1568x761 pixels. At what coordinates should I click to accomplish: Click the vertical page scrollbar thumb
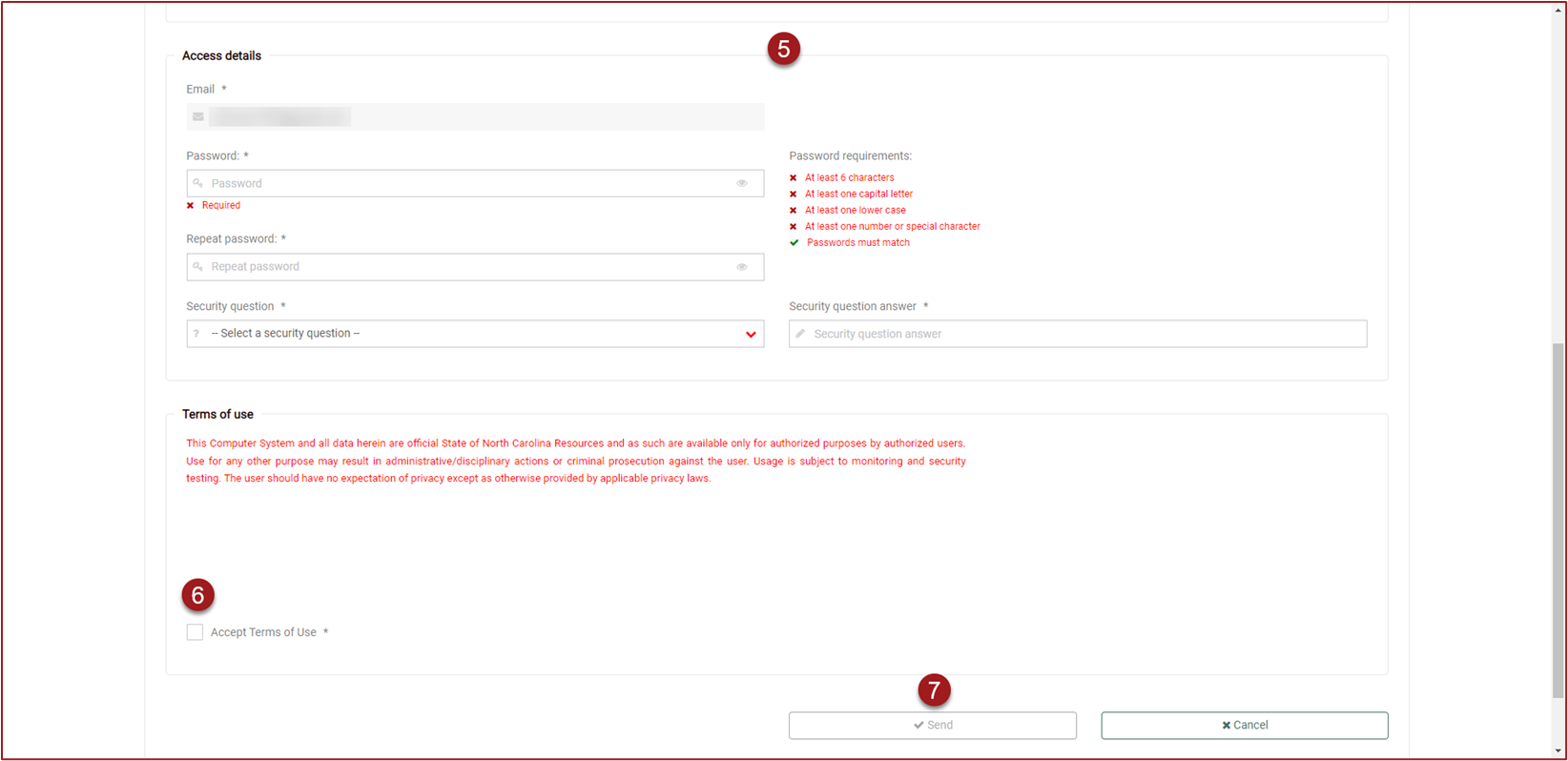pos(1558,520)
